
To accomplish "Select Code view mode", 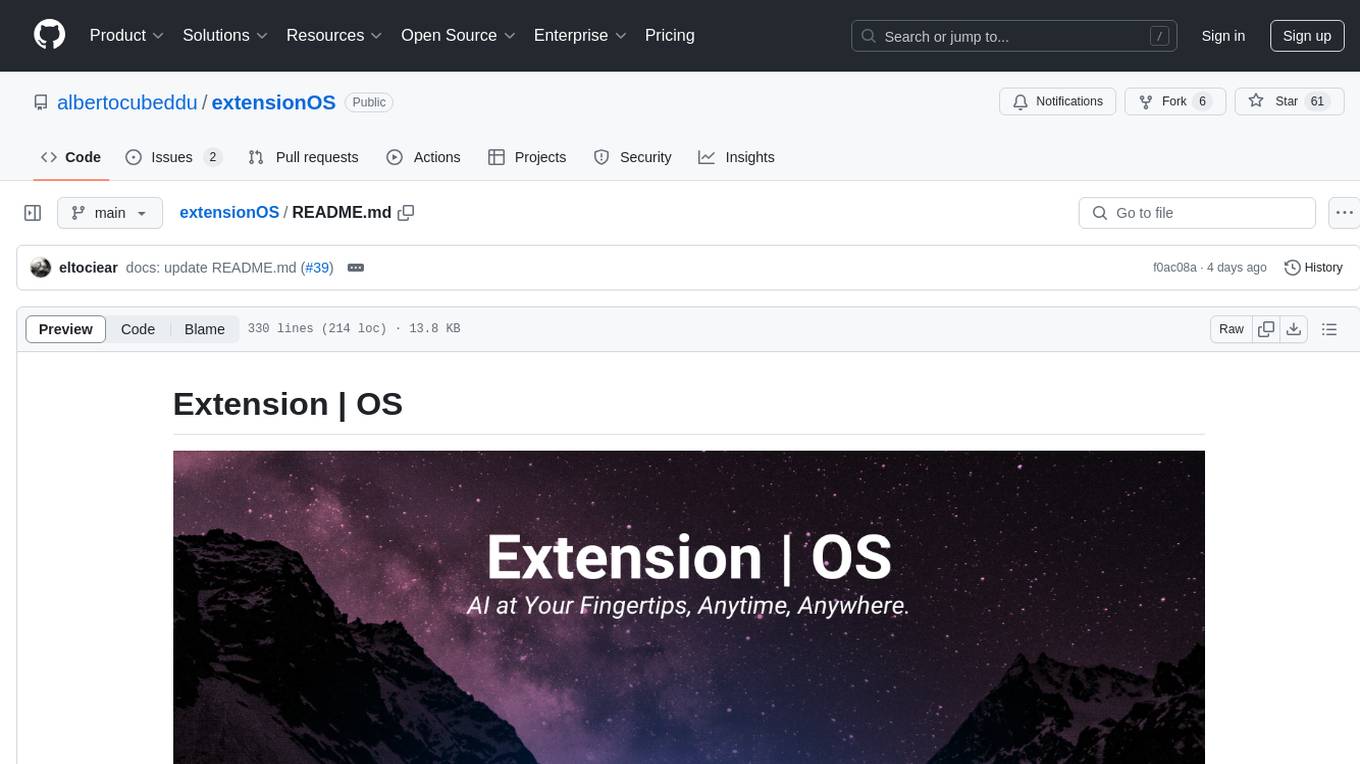I will tap(138, 329).
